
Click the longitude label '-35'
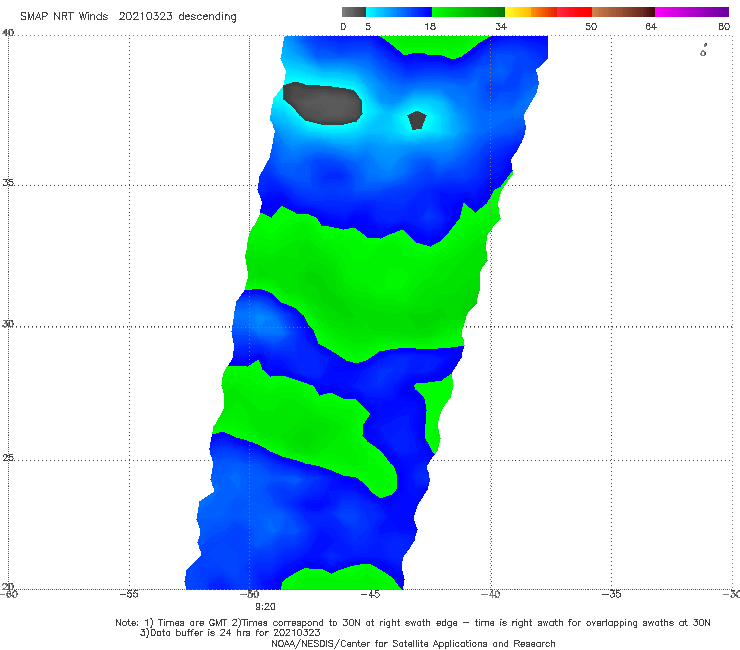click(x=611, y=594)
